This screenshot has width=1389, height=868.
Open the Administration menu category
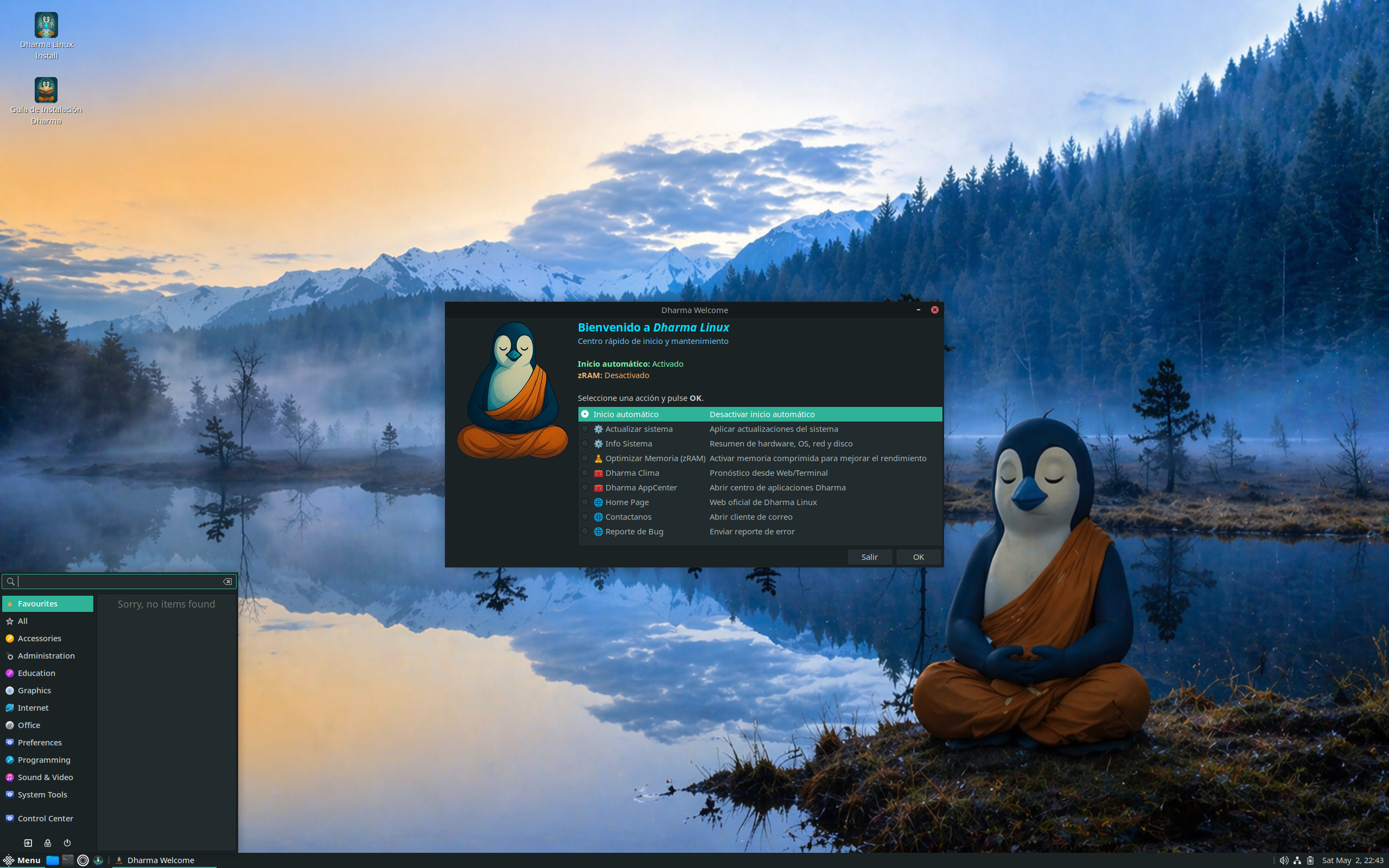tap(48, 655)
